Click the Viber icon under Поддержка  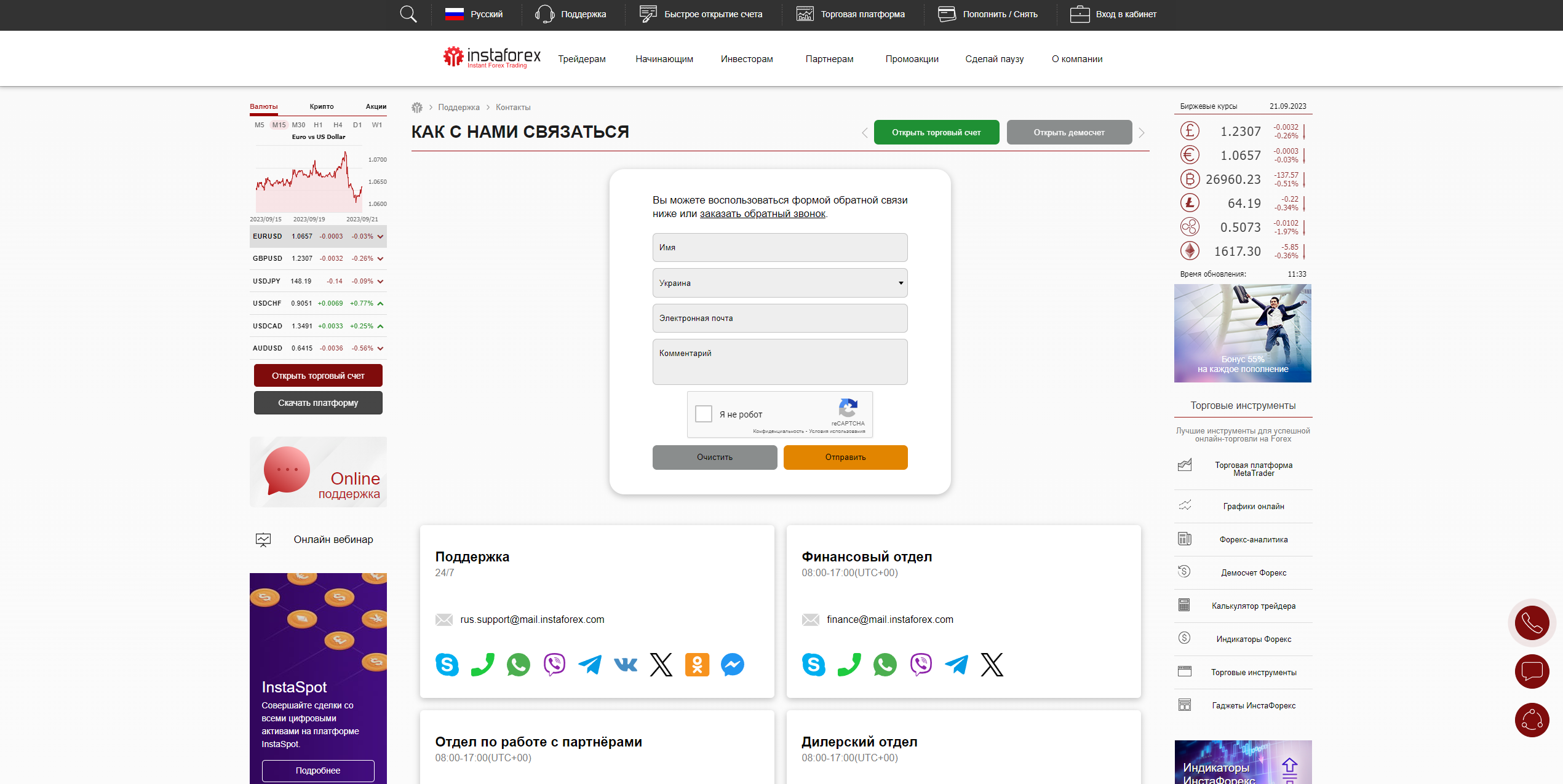tap(554, 664)
